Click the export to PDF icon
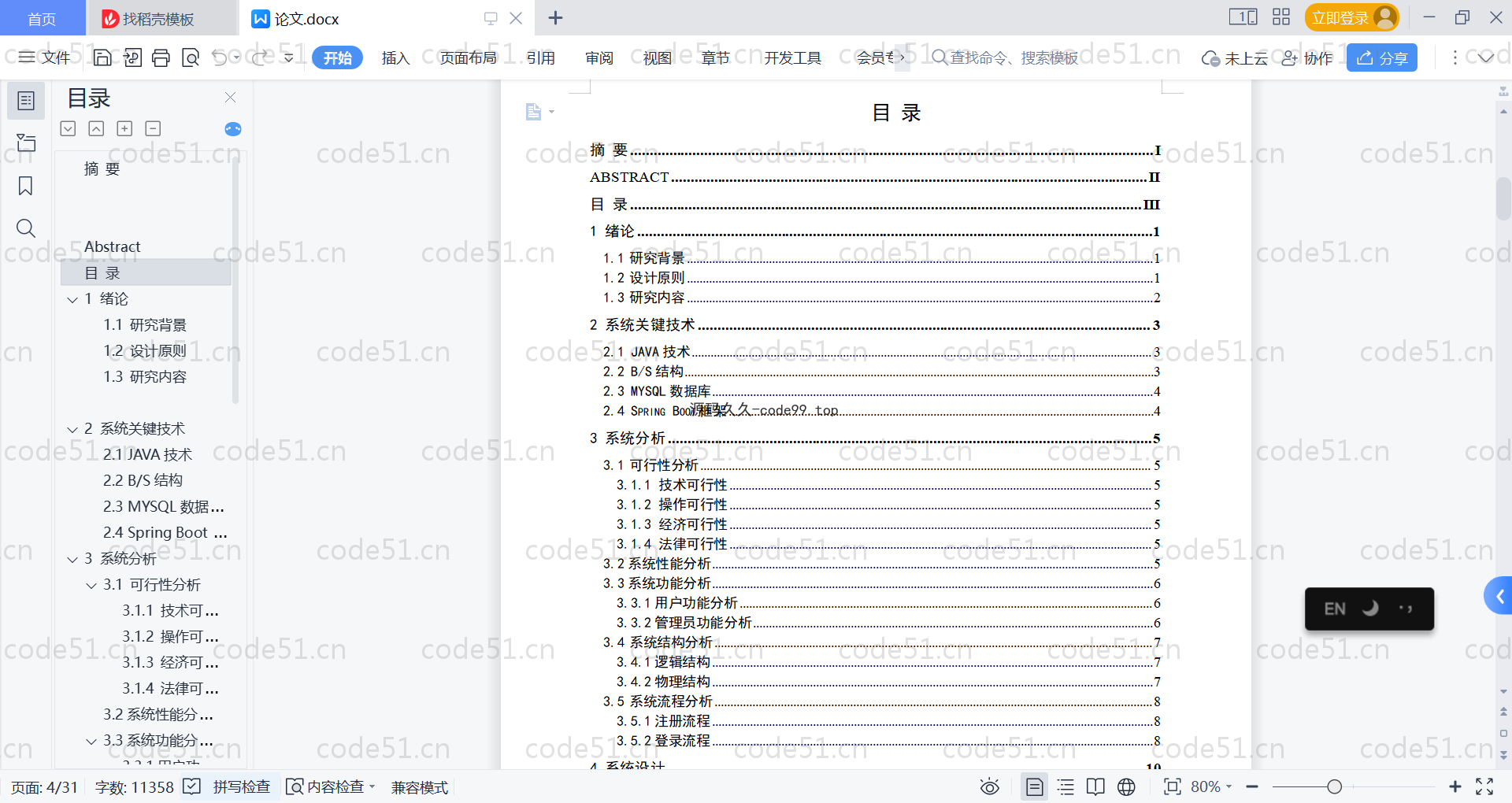 (x=132, y=57)
